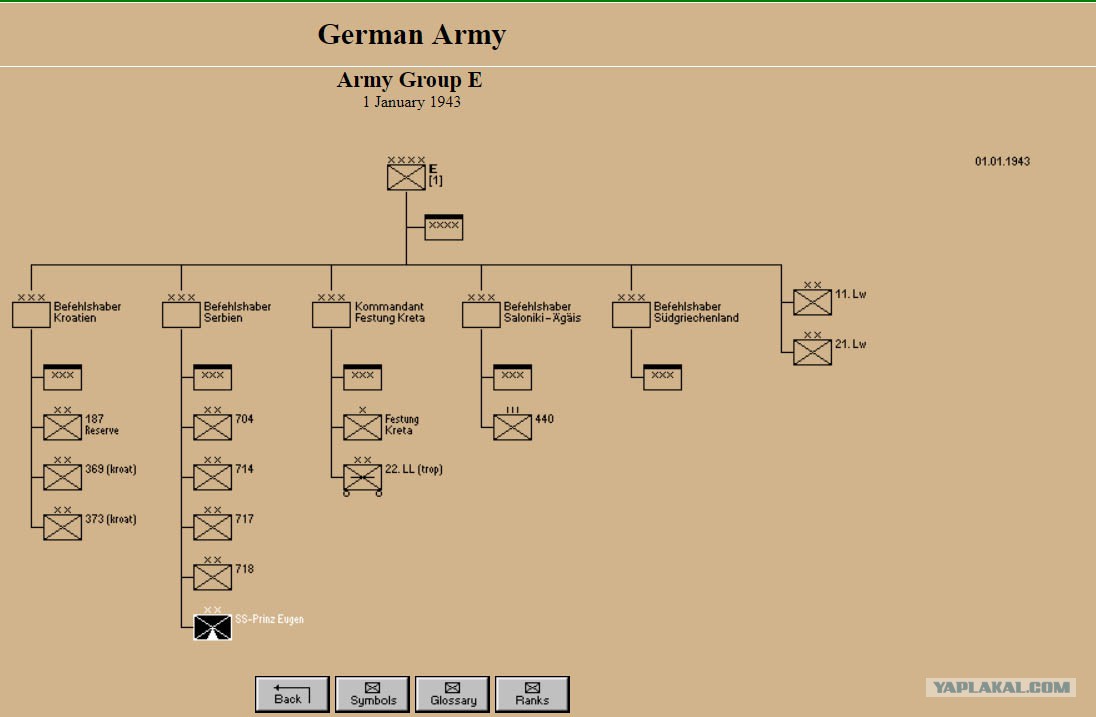This screenshot has width=1096, height=717.
Task: Open the XXX staff box under Südgriechenland
Action: pos(663,377)
